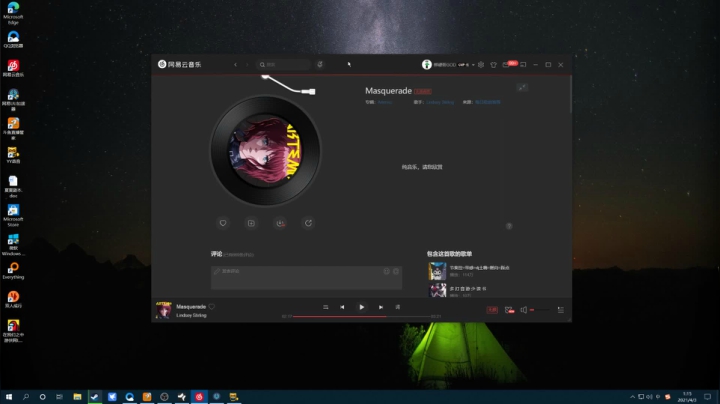Click the vertical scrollbar of the player view
Viewport: 720px width, 404px height.
(x=570, y=95)
